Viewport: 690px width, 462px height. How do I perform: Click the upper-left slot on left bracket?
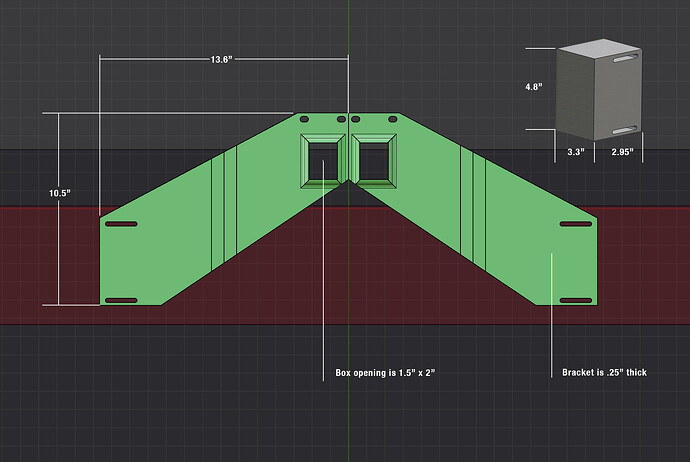(x=121, y=224)
